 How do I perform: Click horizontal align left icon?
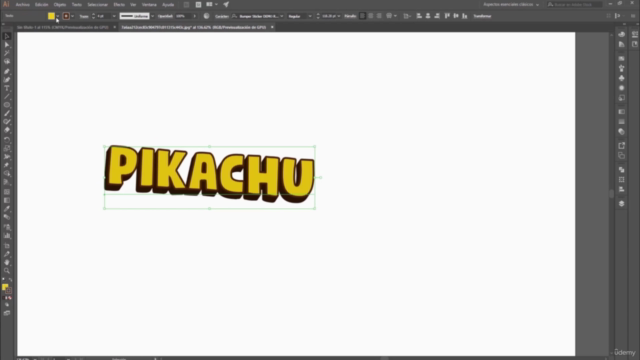coord(419,16)
